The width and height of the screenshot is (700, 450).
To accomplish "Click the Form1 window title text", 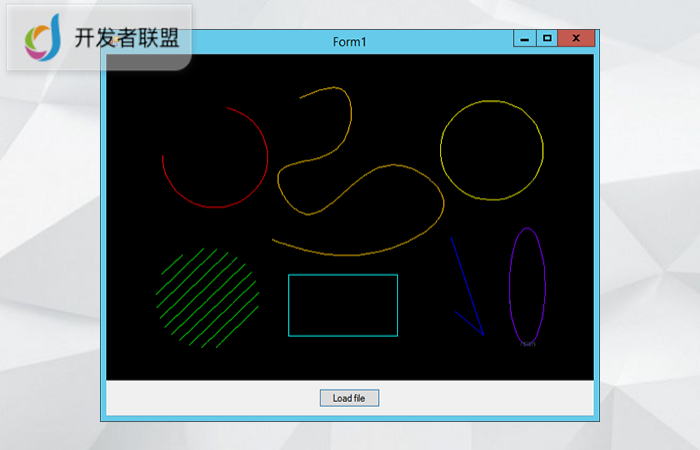I will (349, 41).
